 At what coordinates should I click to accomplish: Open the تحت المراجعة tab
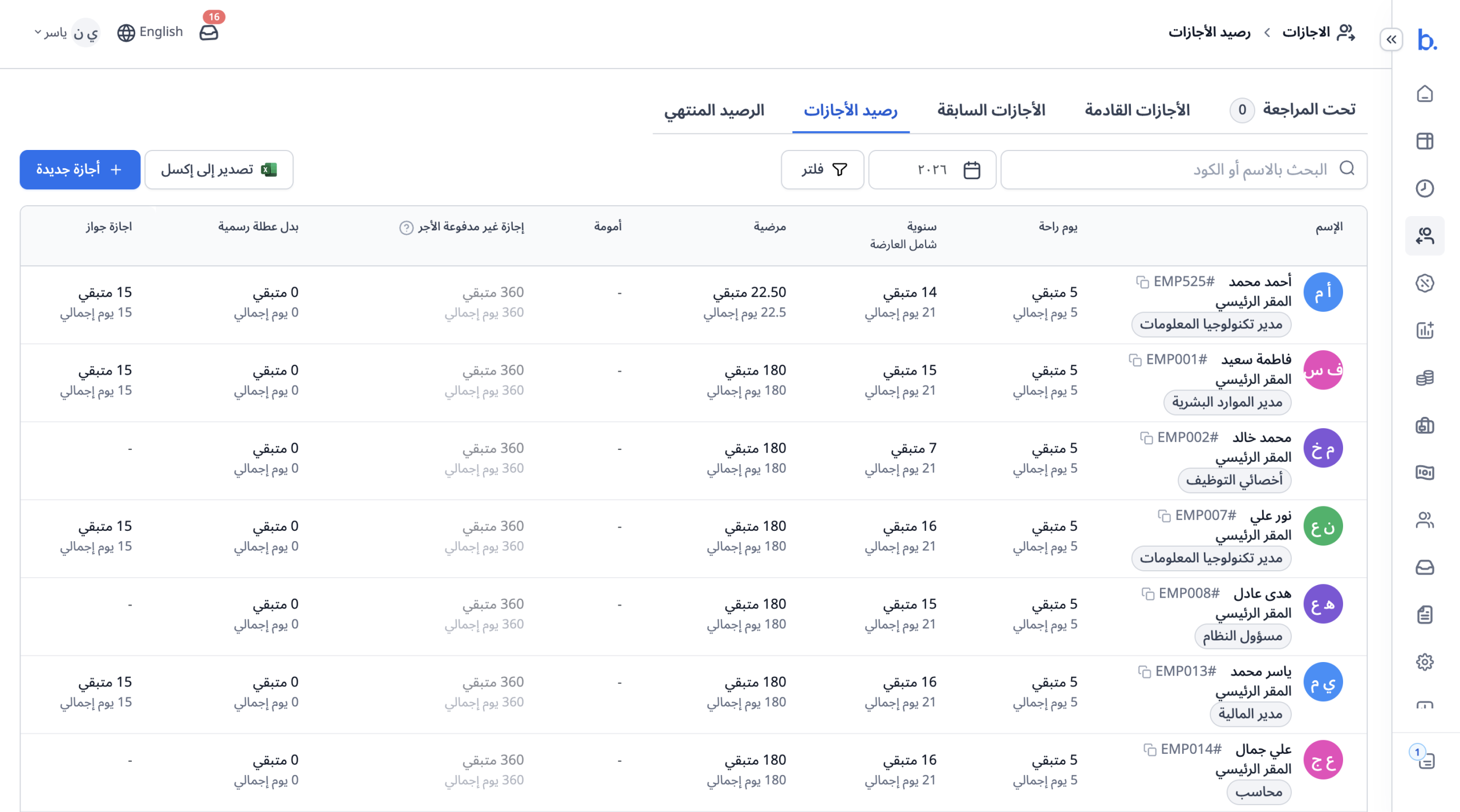1292,109
